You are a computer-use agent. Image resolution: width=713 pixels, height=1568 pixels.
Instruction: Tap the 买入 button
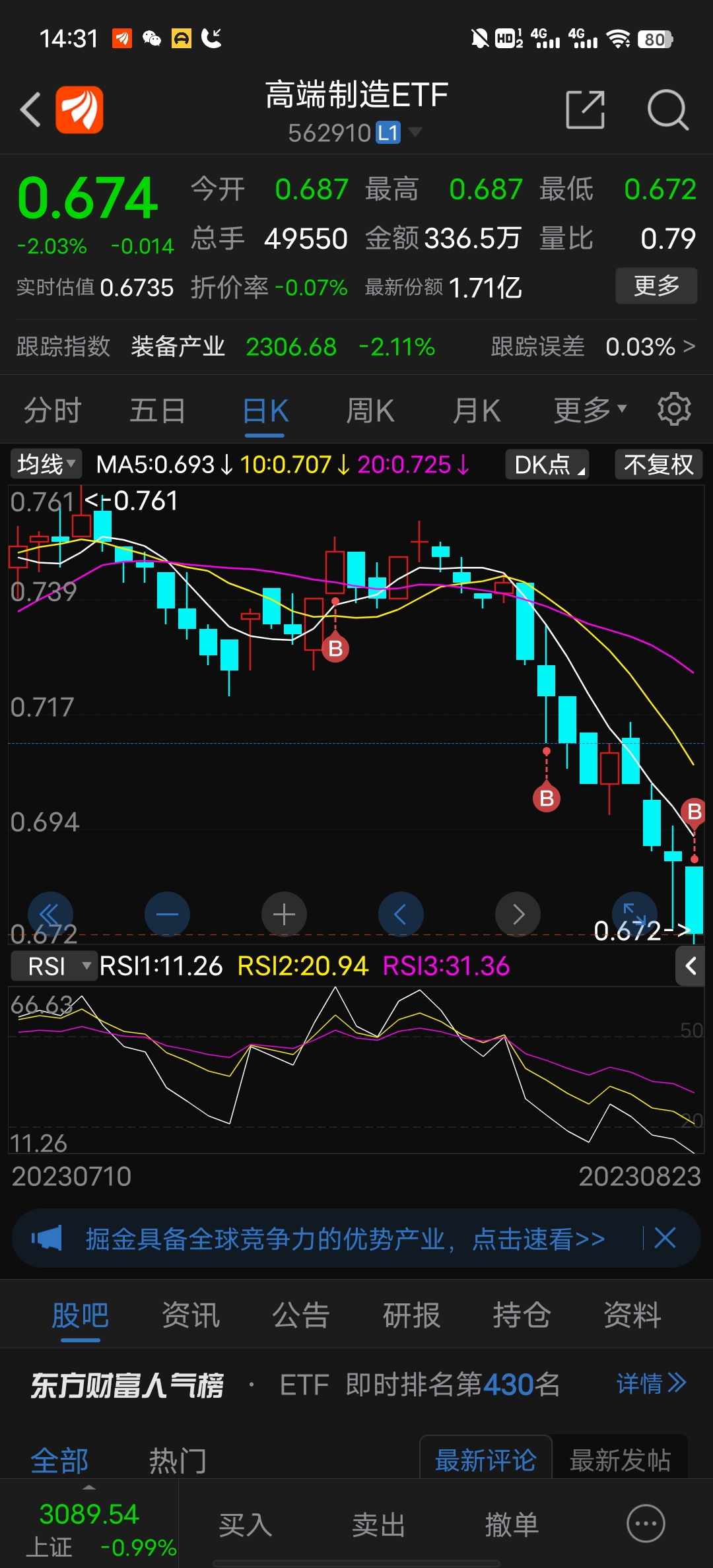[245, 1525]
